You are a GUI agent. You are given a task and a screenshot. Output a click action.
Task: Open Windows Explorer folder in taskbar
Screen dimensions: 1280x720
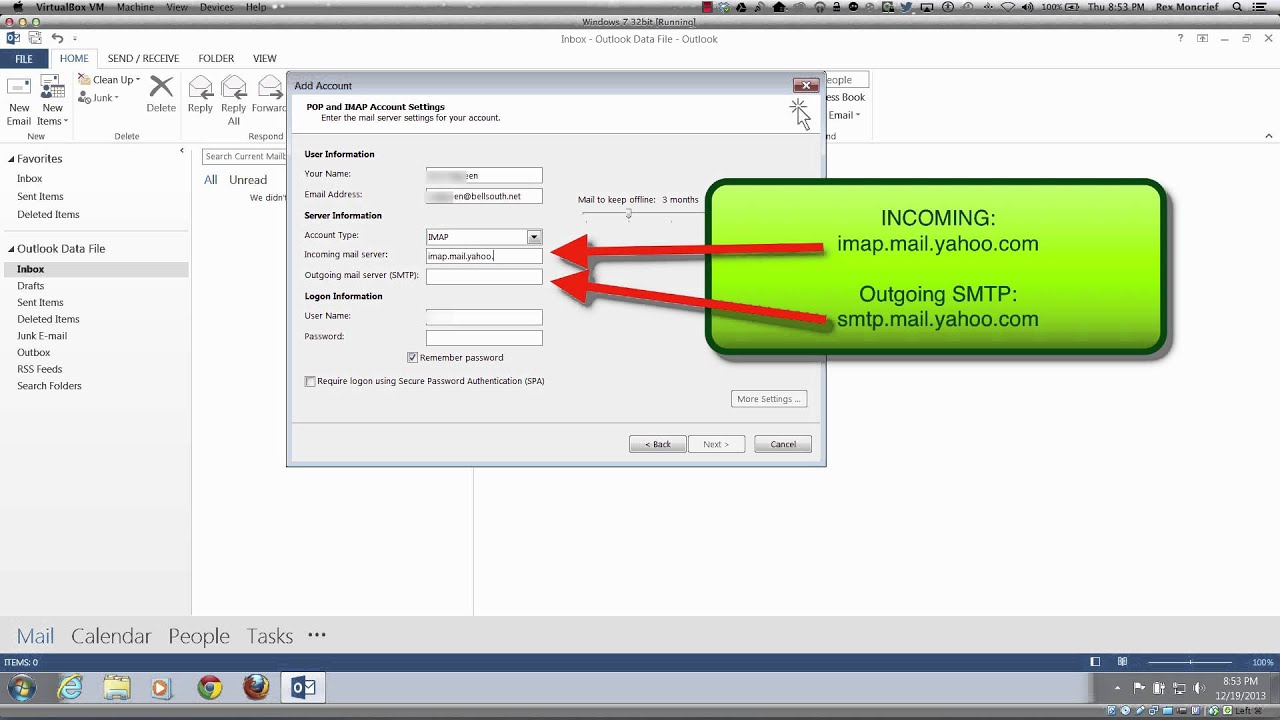point(117,688)
